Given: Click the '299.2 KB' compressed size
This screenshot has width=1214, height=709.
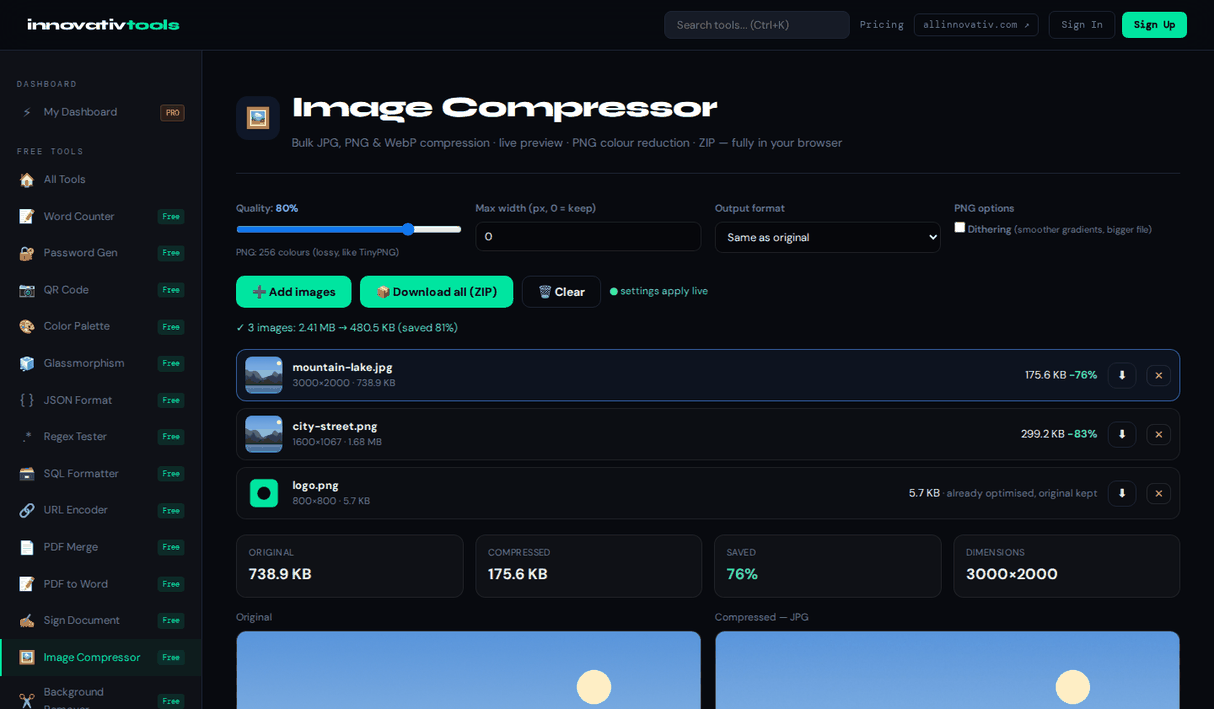Looking at the screenshot, I should coord(1043,434).
